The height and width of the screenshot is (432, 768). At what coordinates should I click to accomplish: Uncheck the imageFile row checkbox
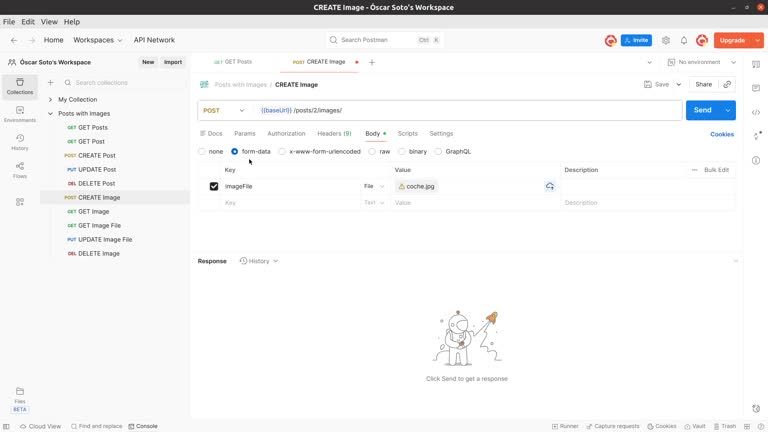tap(214, 186)
